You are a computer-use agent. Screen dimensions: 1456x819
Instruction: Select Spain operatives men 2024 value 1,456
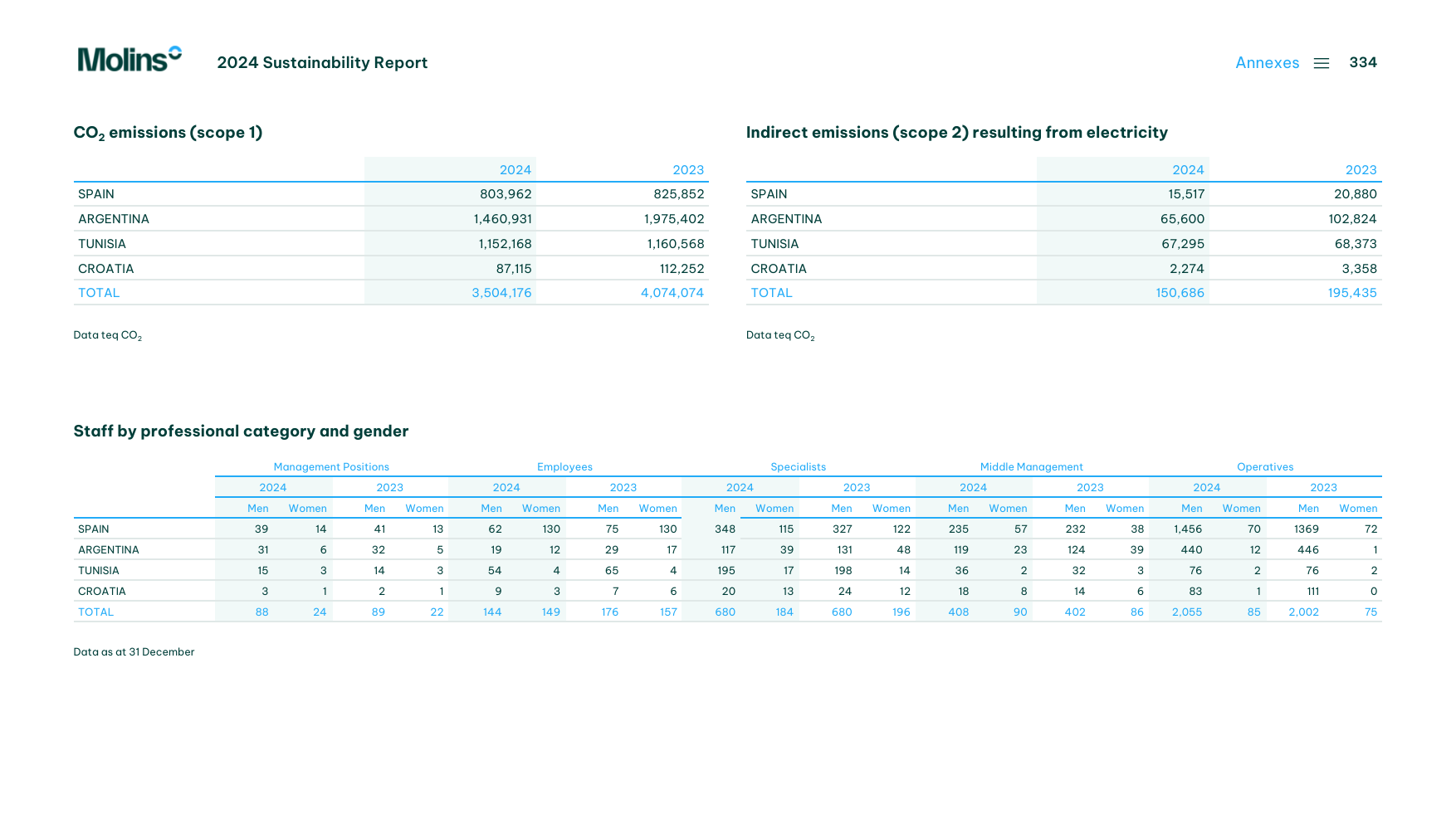tap(1188, 529)
